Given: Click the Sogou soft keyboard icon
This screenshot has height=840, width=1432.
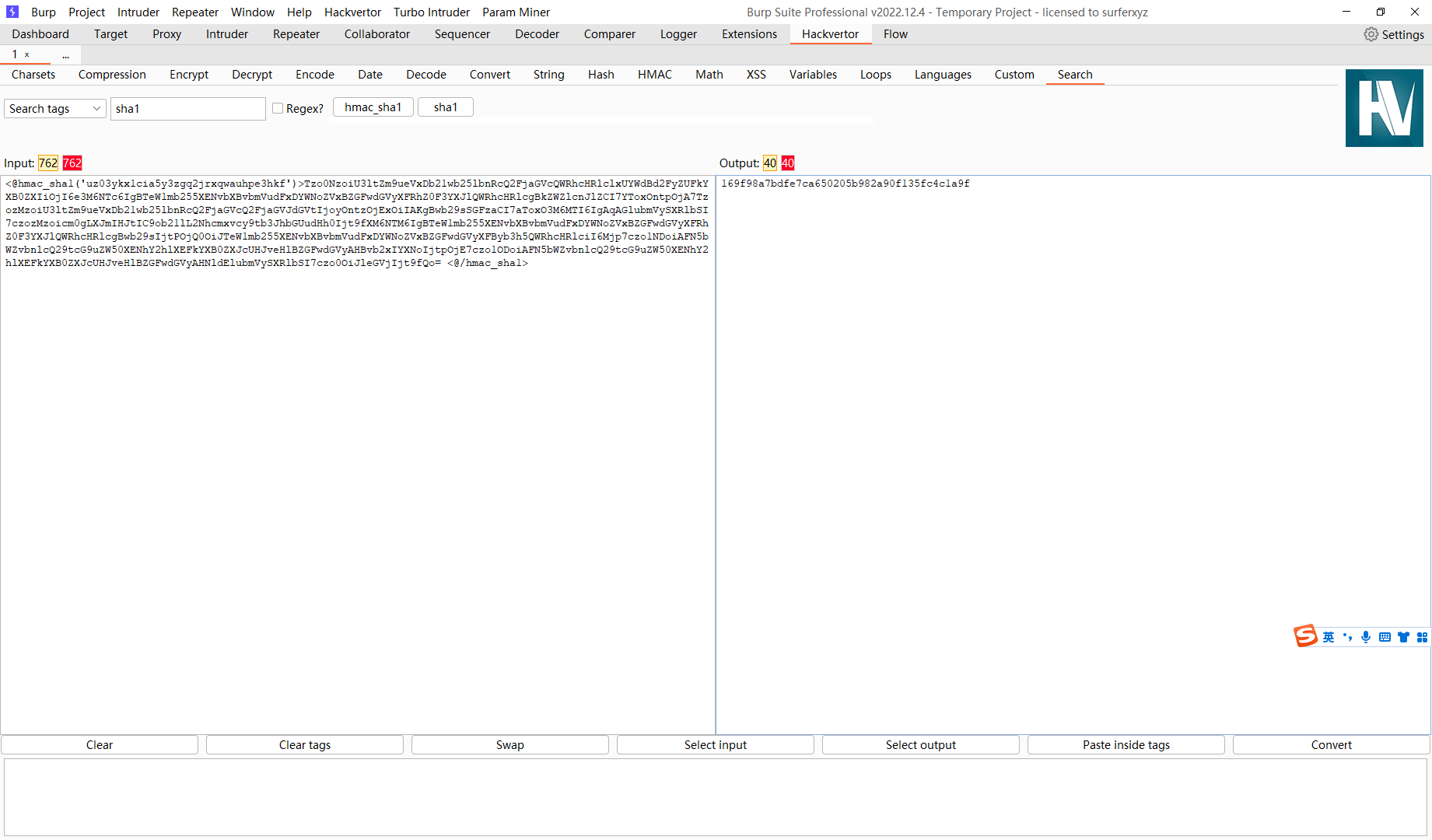Looking at the screenshot, I should tap(1385, 637).
